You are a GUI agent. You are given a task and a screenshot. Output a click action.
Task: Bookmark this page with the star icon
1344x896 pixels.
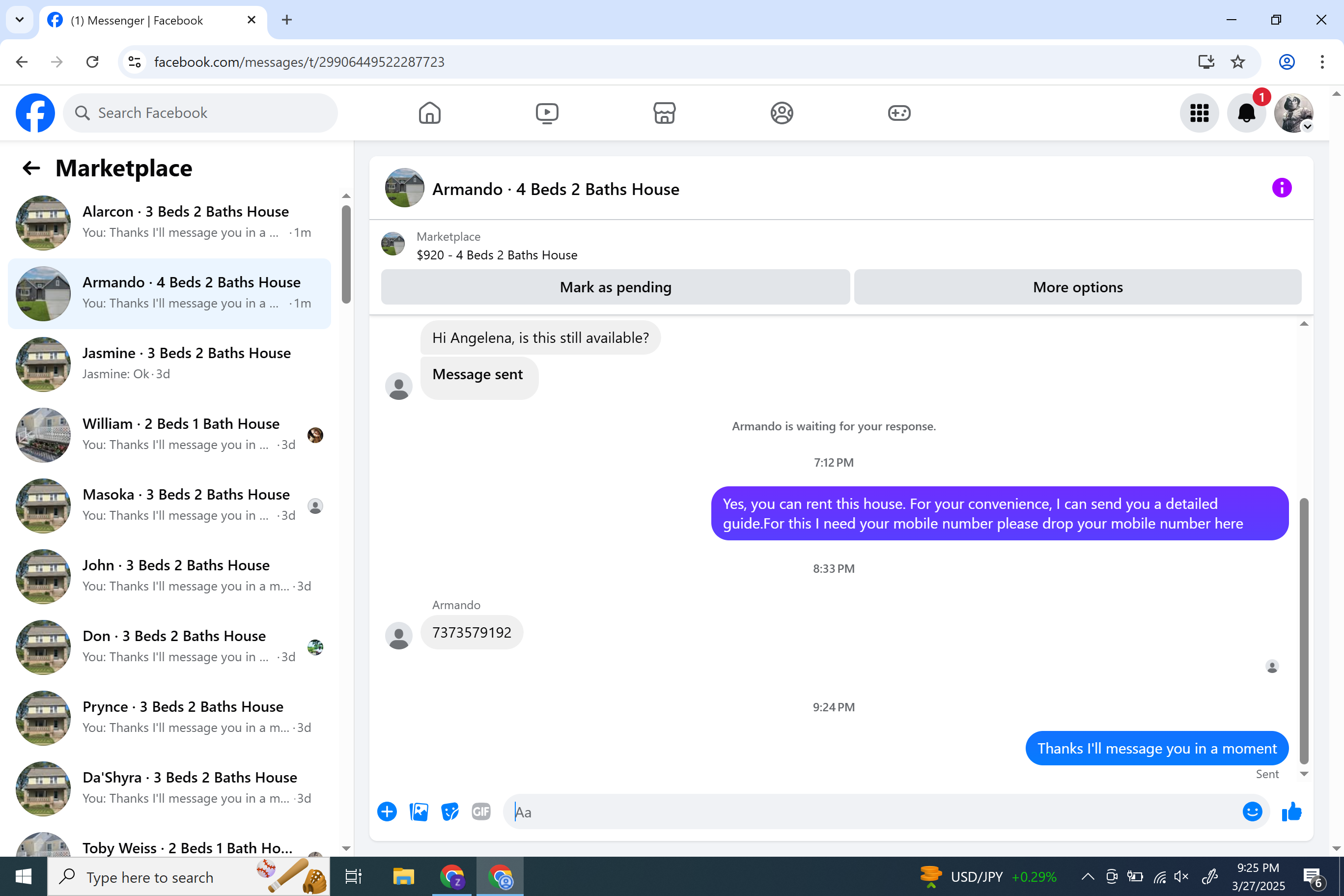1238,62
